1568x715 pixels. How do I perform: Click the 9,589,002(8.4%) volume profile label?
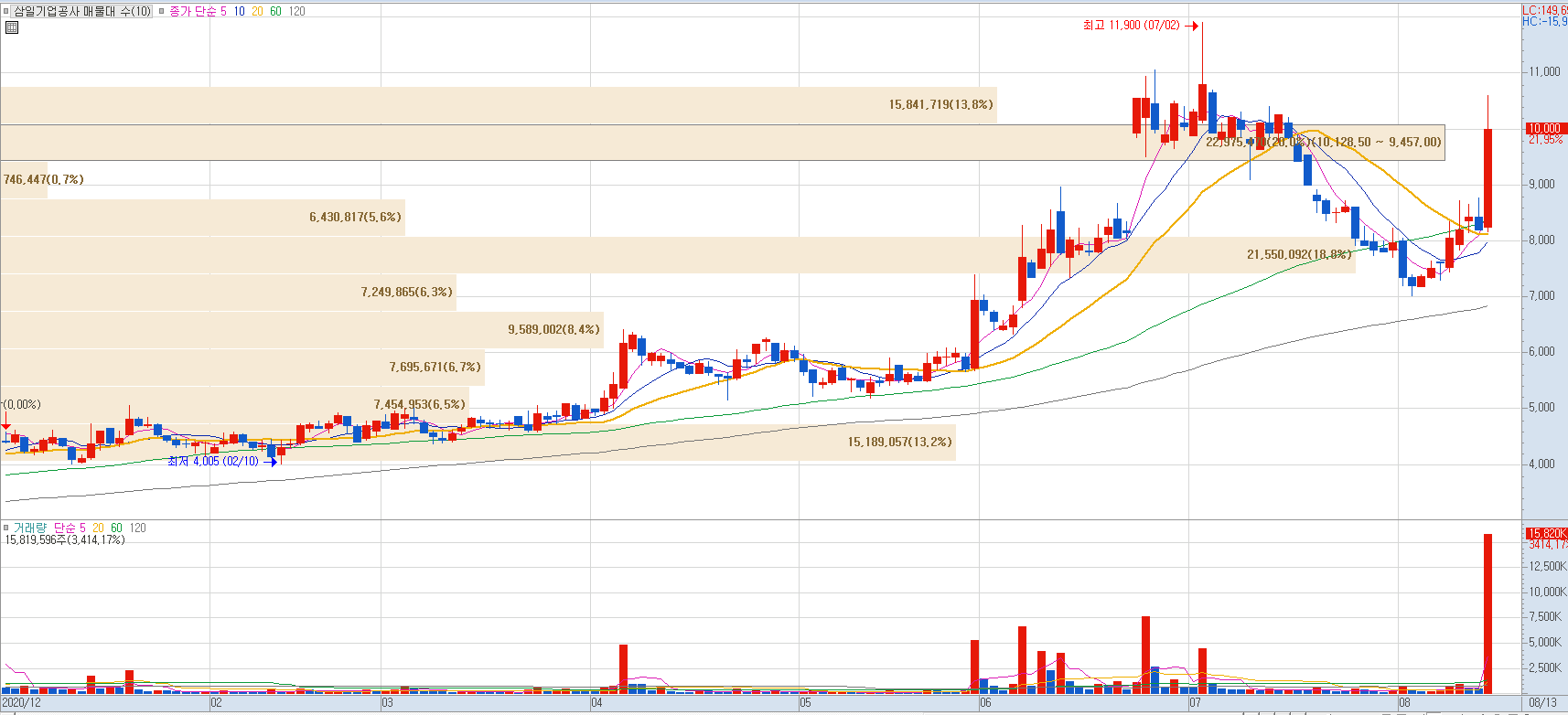(553, 330)
